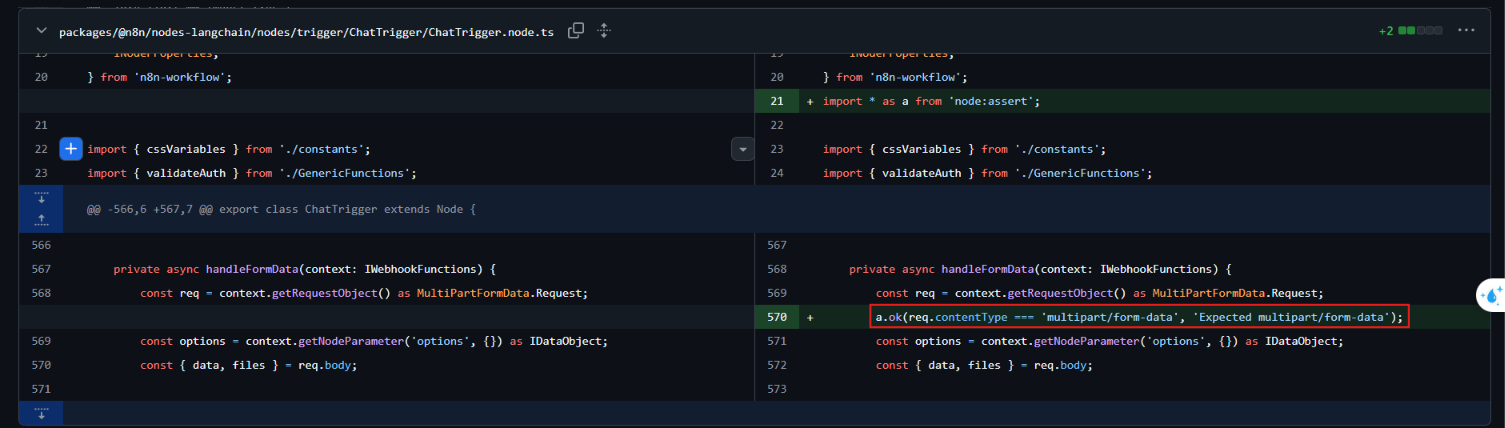This screenshot has height=428, width=1505.
Task: Click left 'import { validateAuth }' line
Action: [252, 173]
